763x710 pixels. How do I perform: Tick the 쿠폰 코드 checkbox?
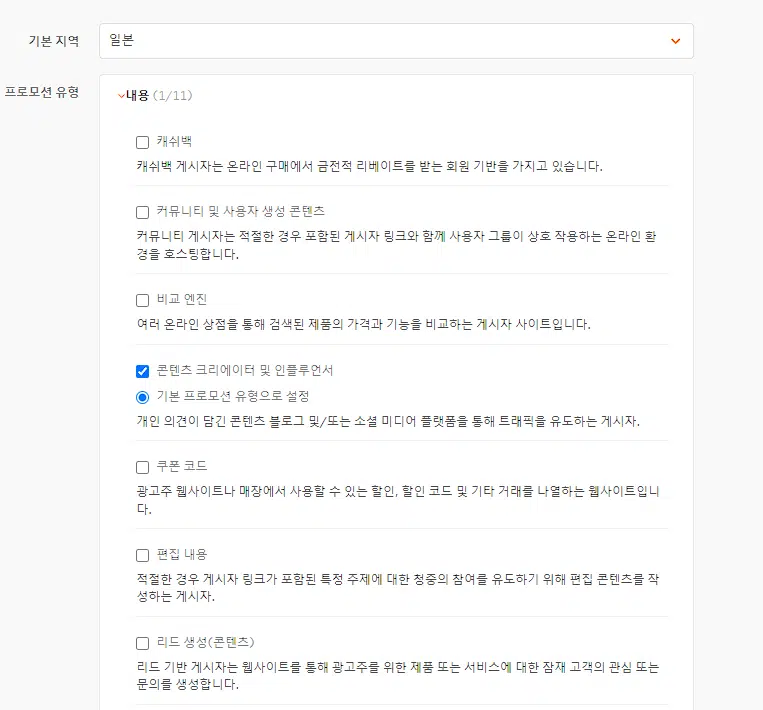tap(143, 467)
